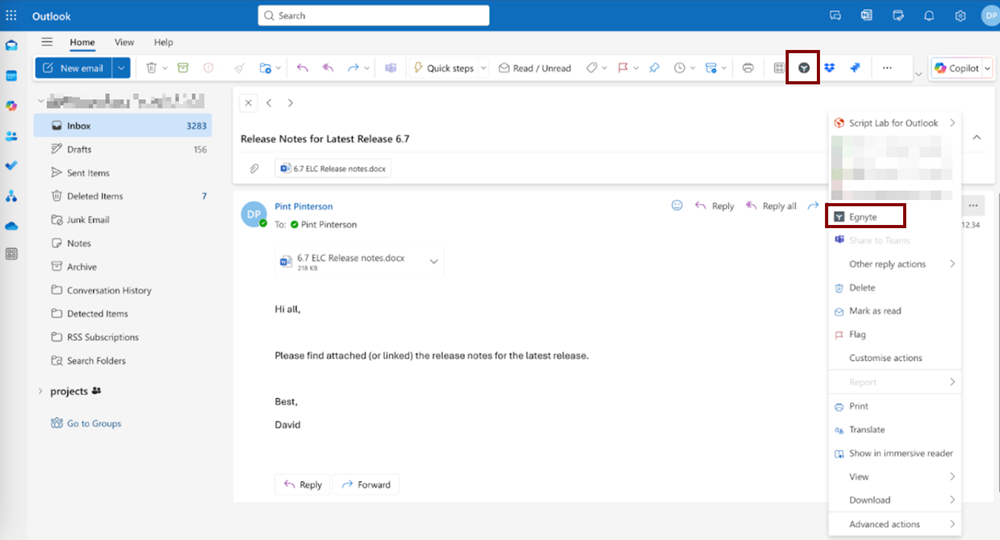Image resolution: width=1000 pixels, height=540 pixels.
Task: Toggle Flag in the context menu
Action: pos(857,335)
